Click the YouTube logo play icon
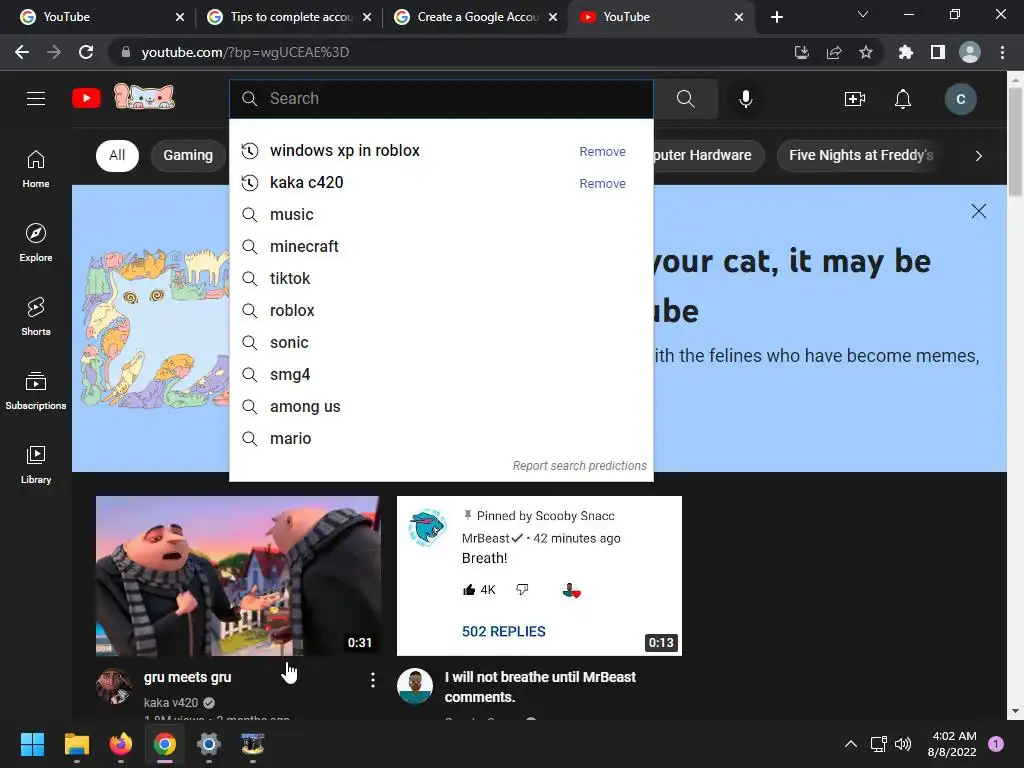 coord(86,99)
